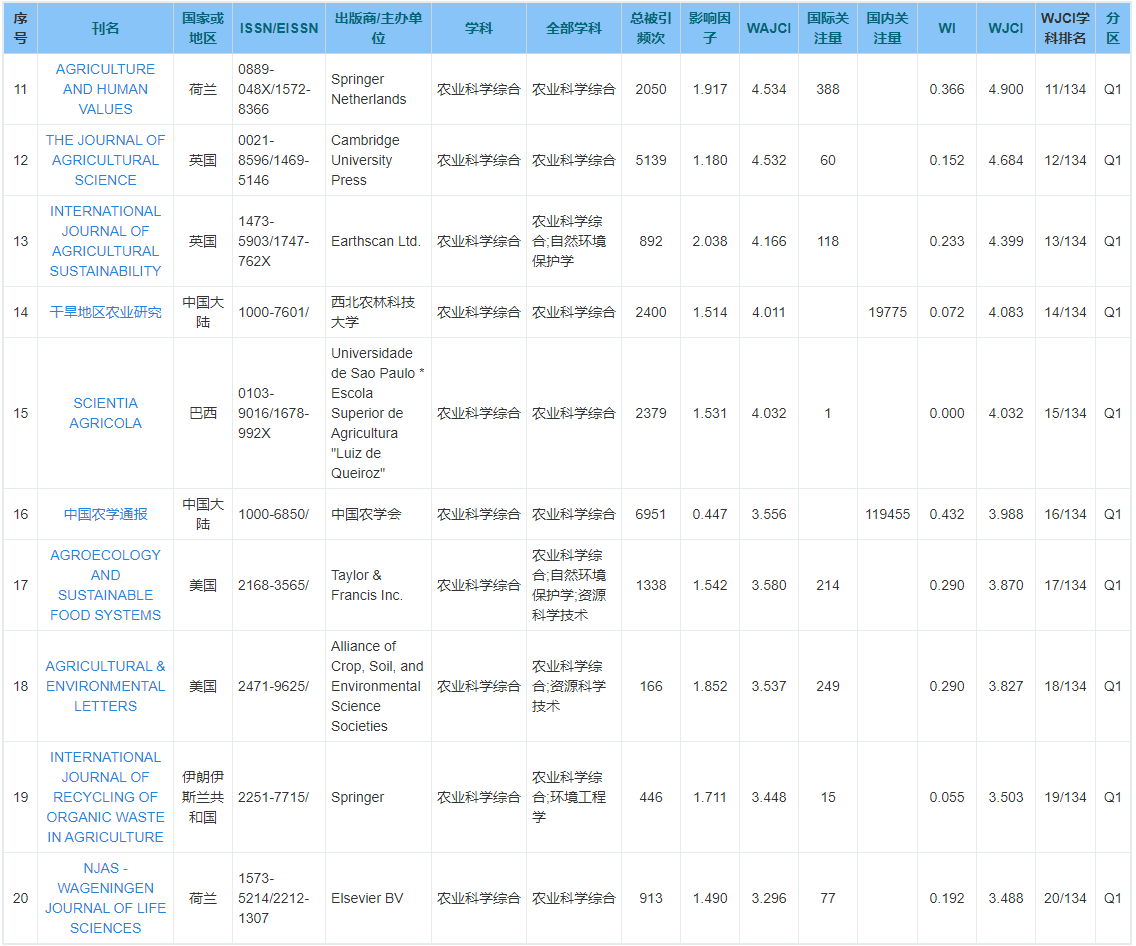Select WAJCI value 3.448
The height and width of the screenshot is (946, 1136).
(x=769, y=797)
